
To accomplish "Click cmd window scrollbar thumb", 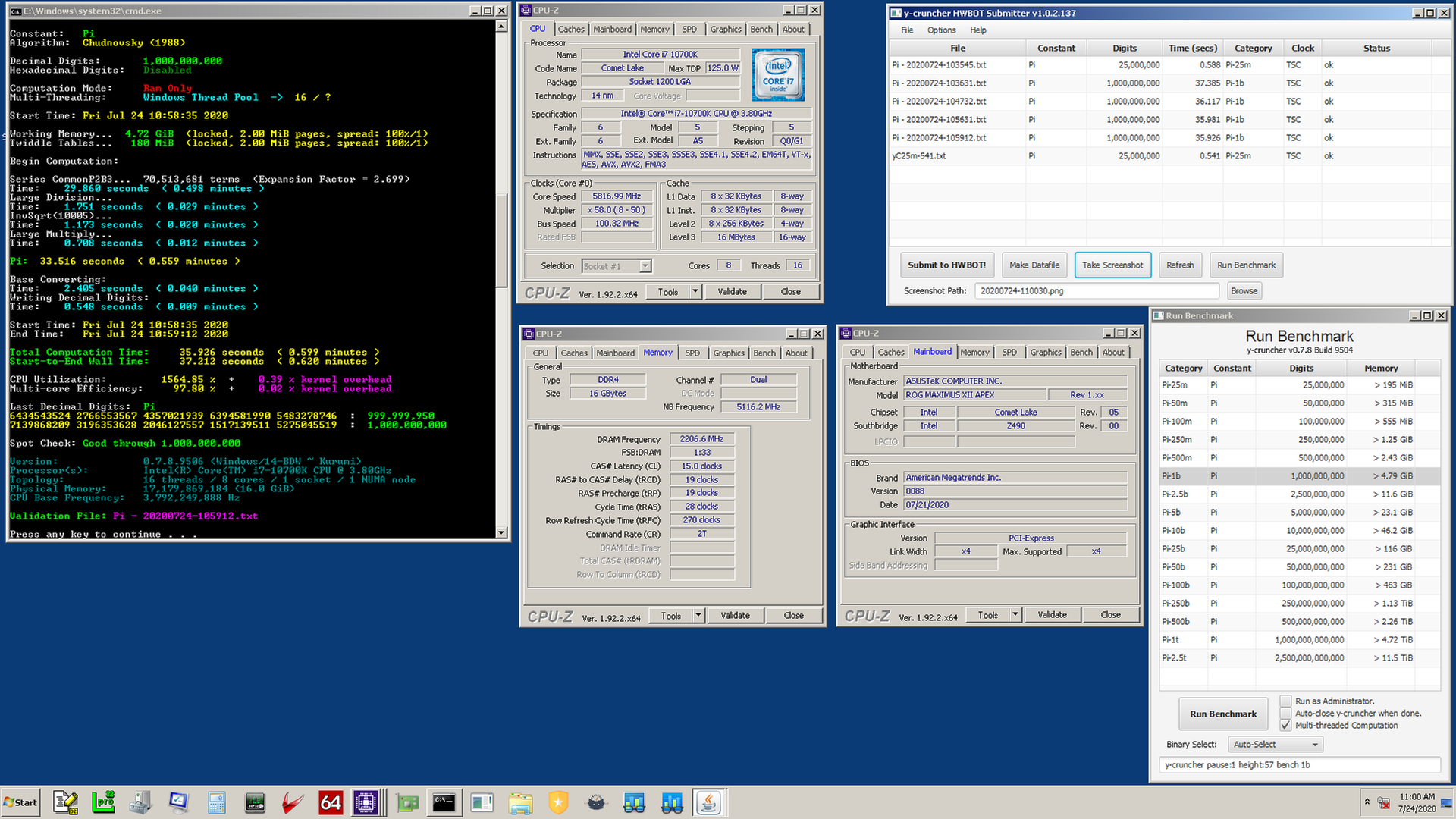I will (x=501, y=241).
